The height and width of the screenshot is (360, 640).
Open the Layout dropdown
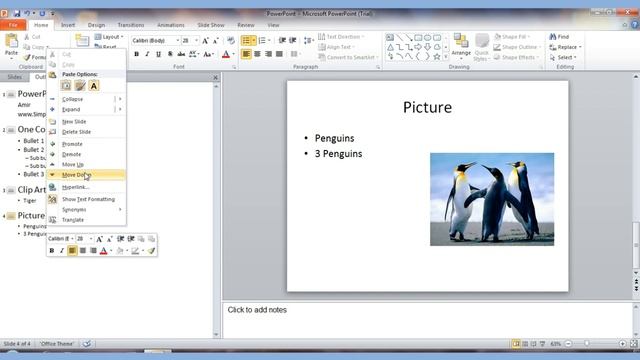tap(109, 37)
